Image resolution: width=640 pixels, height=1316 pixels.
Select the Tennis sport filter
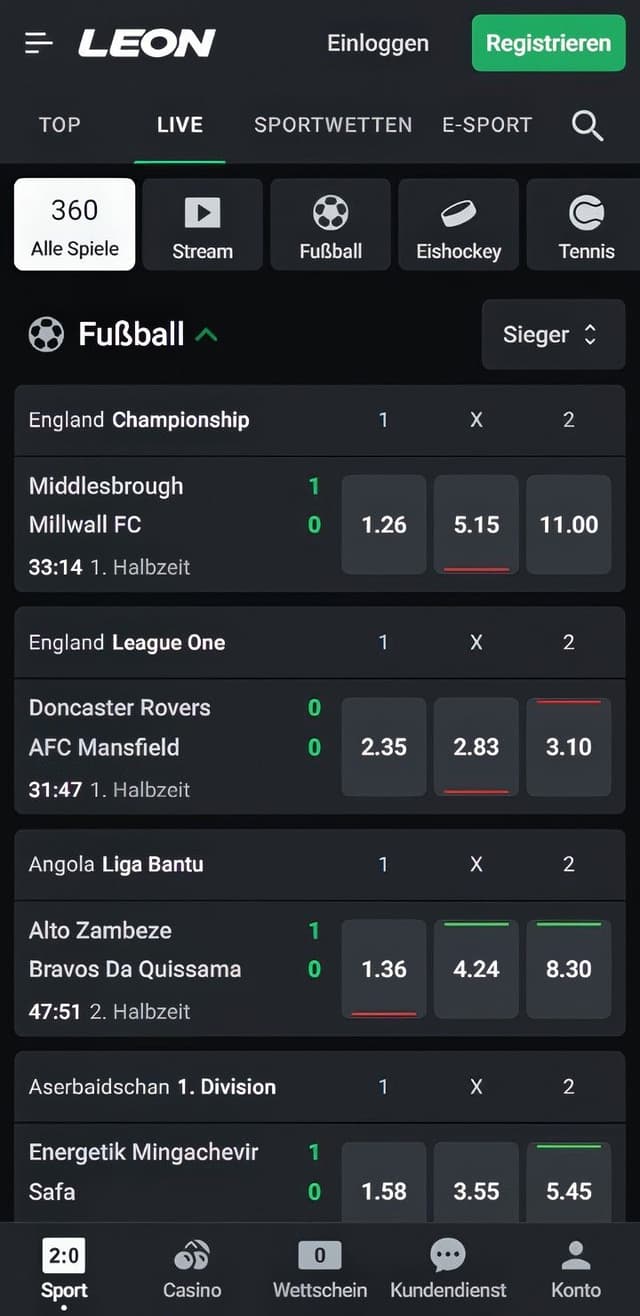(x=586, y=224)
